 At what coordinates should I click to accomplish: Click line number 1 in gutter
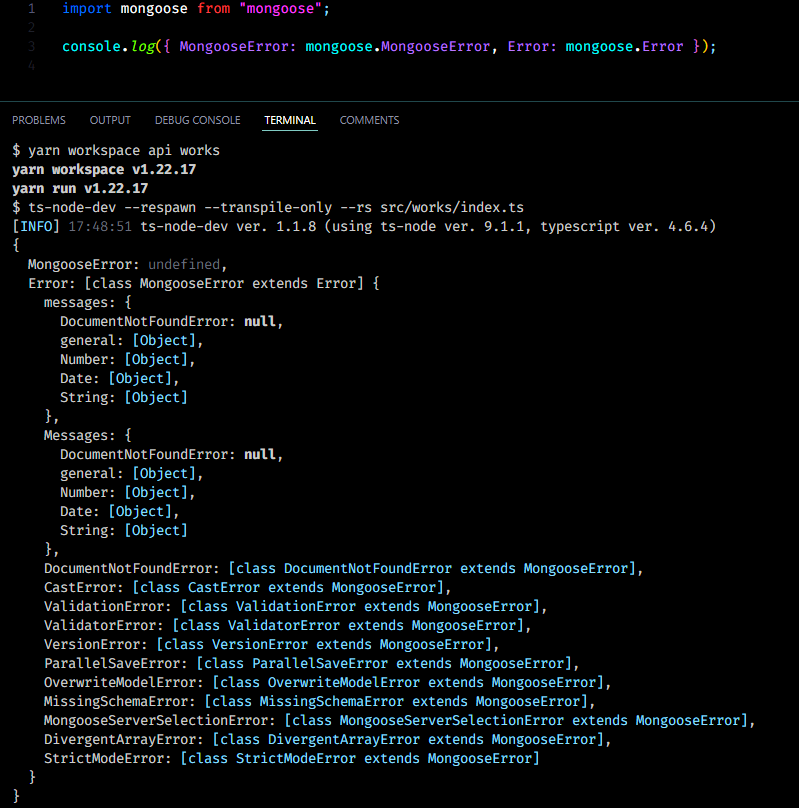click(x=31, y=8)
